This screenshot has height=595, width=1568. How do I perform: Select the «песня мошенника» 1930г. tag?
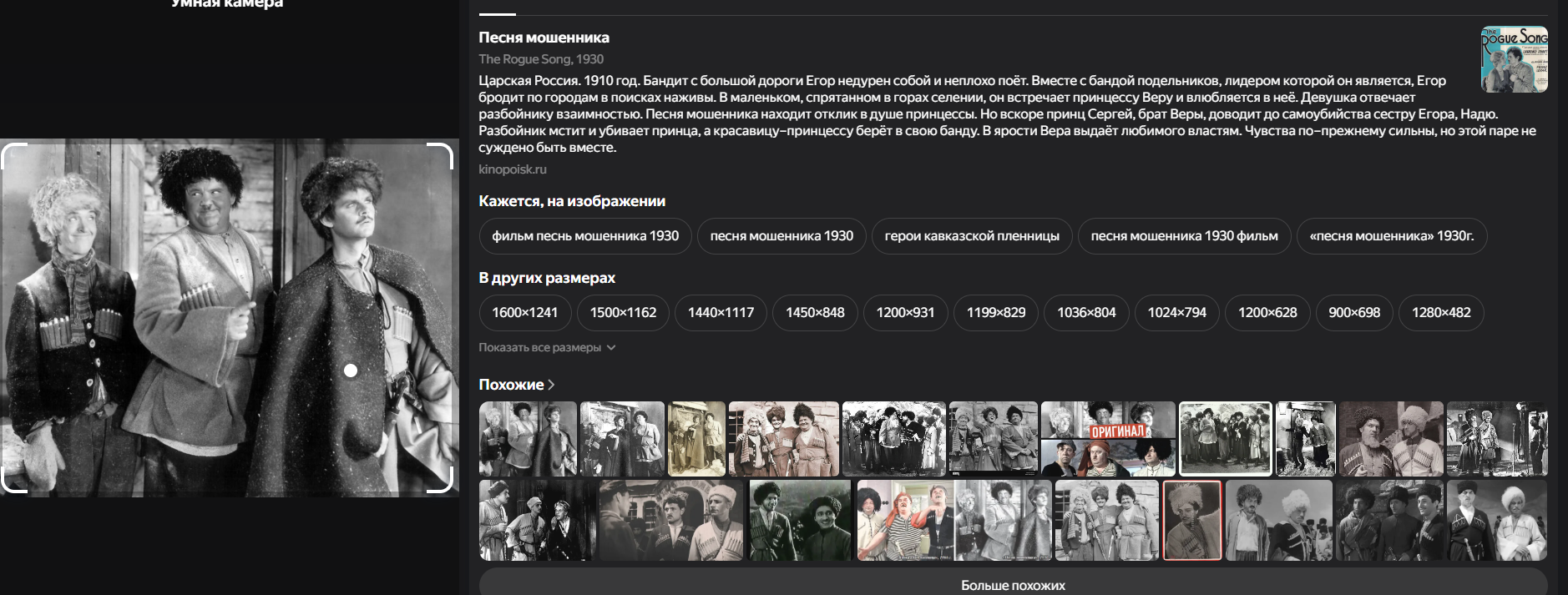pos(1392,236)
